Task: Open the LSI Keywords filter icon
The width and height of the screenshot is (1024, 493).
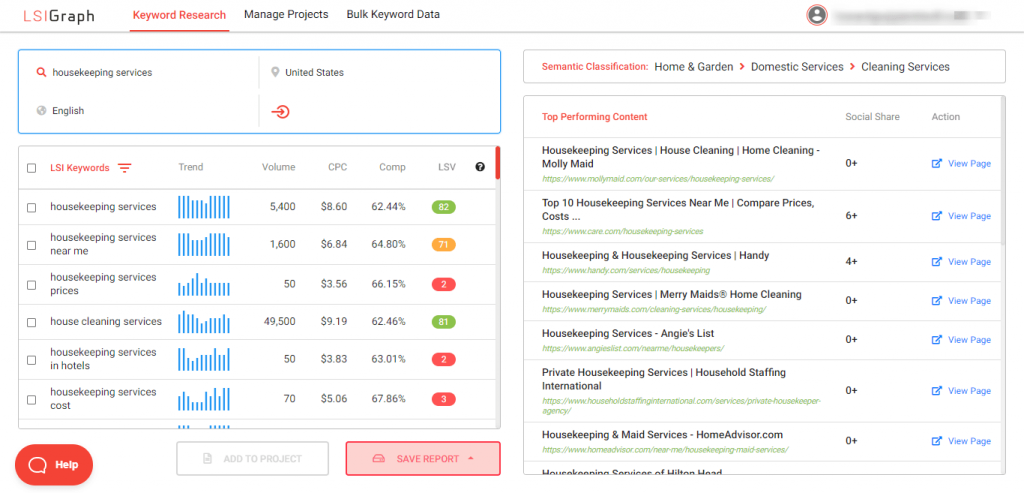Action: pos(124,168)
